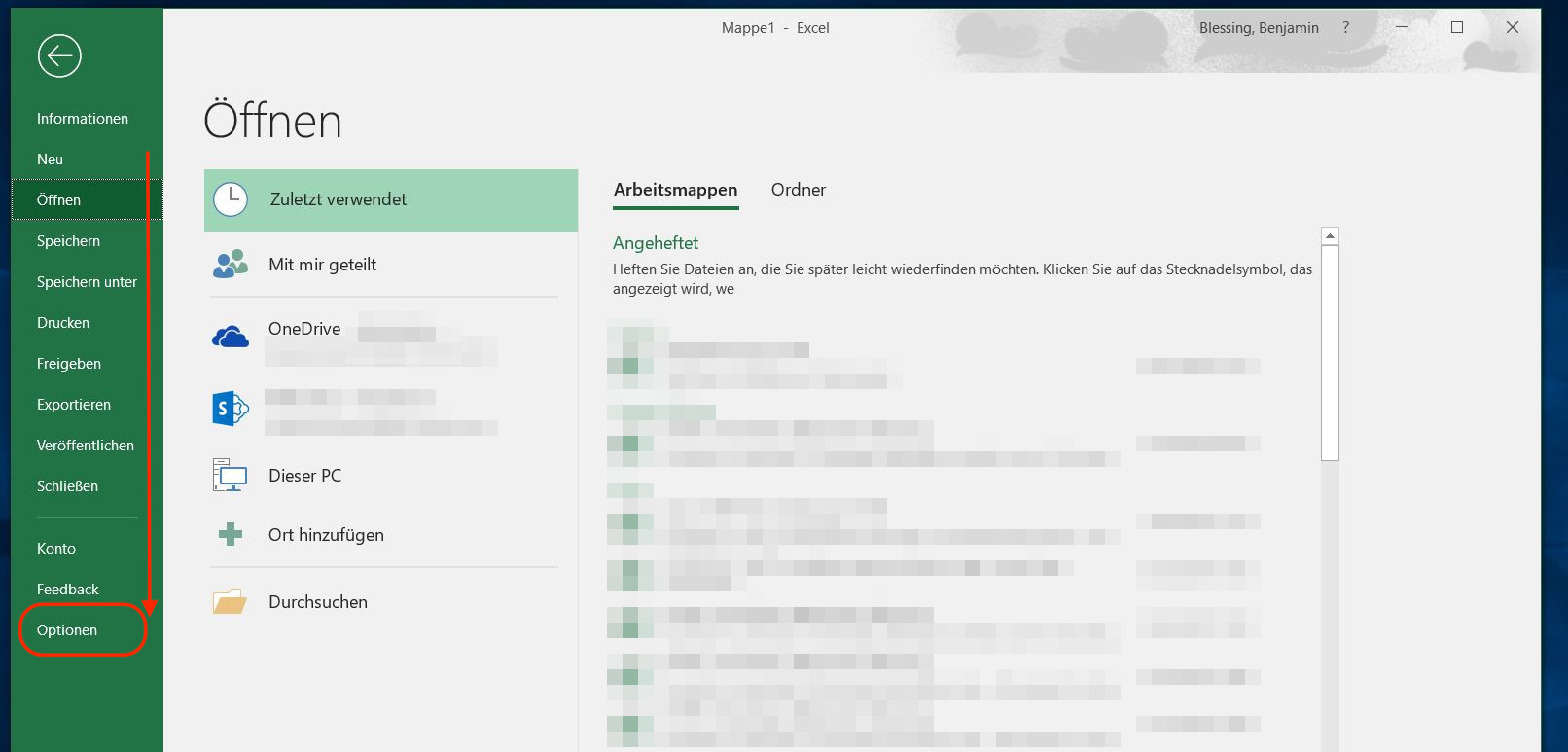Click the people icon for shared files

coord(231,264)
